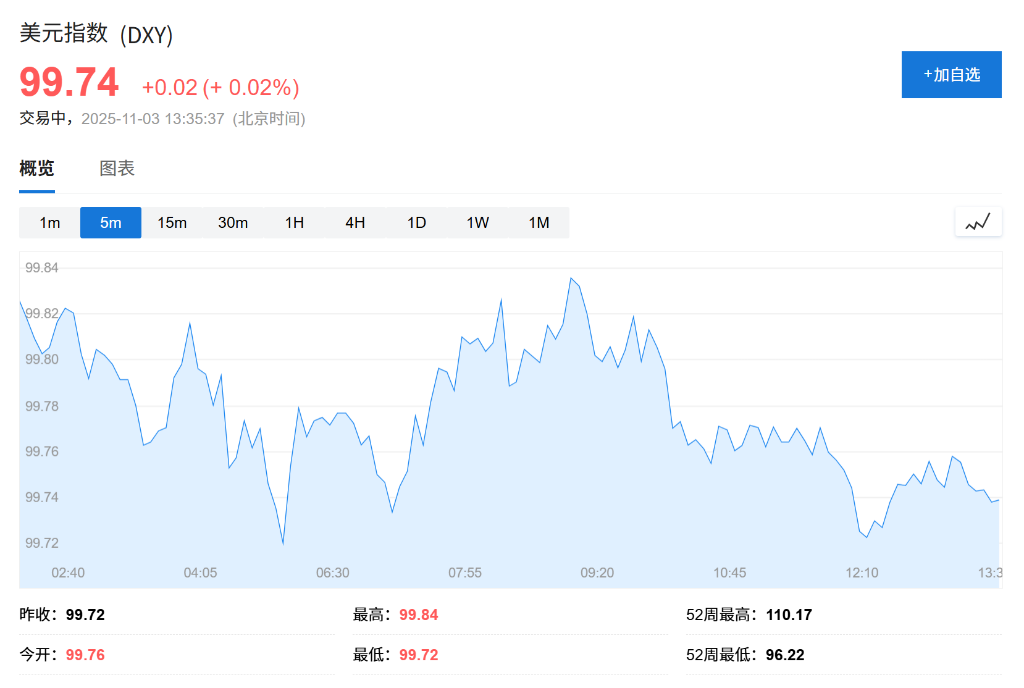Select the 1H timeframe
The image size is (1024, 688).
294,222
